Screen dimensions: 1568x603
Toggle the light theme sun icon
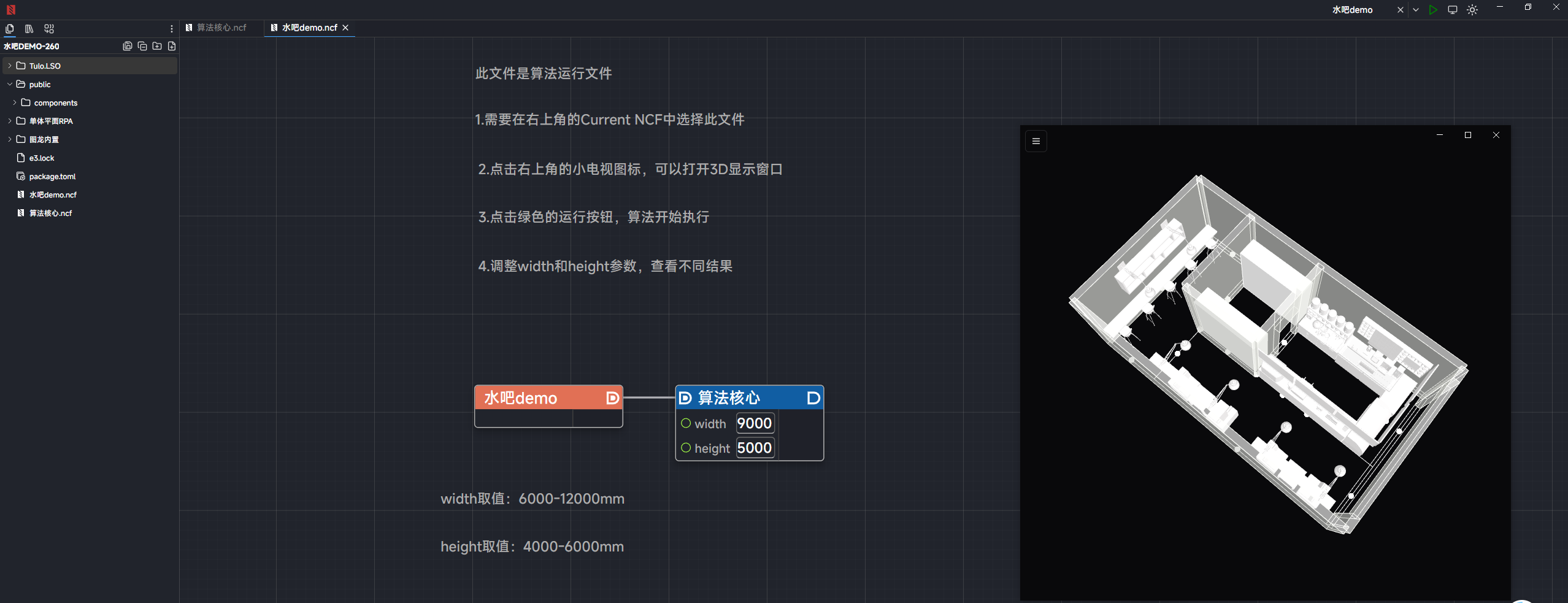[x=1472, y=10]
